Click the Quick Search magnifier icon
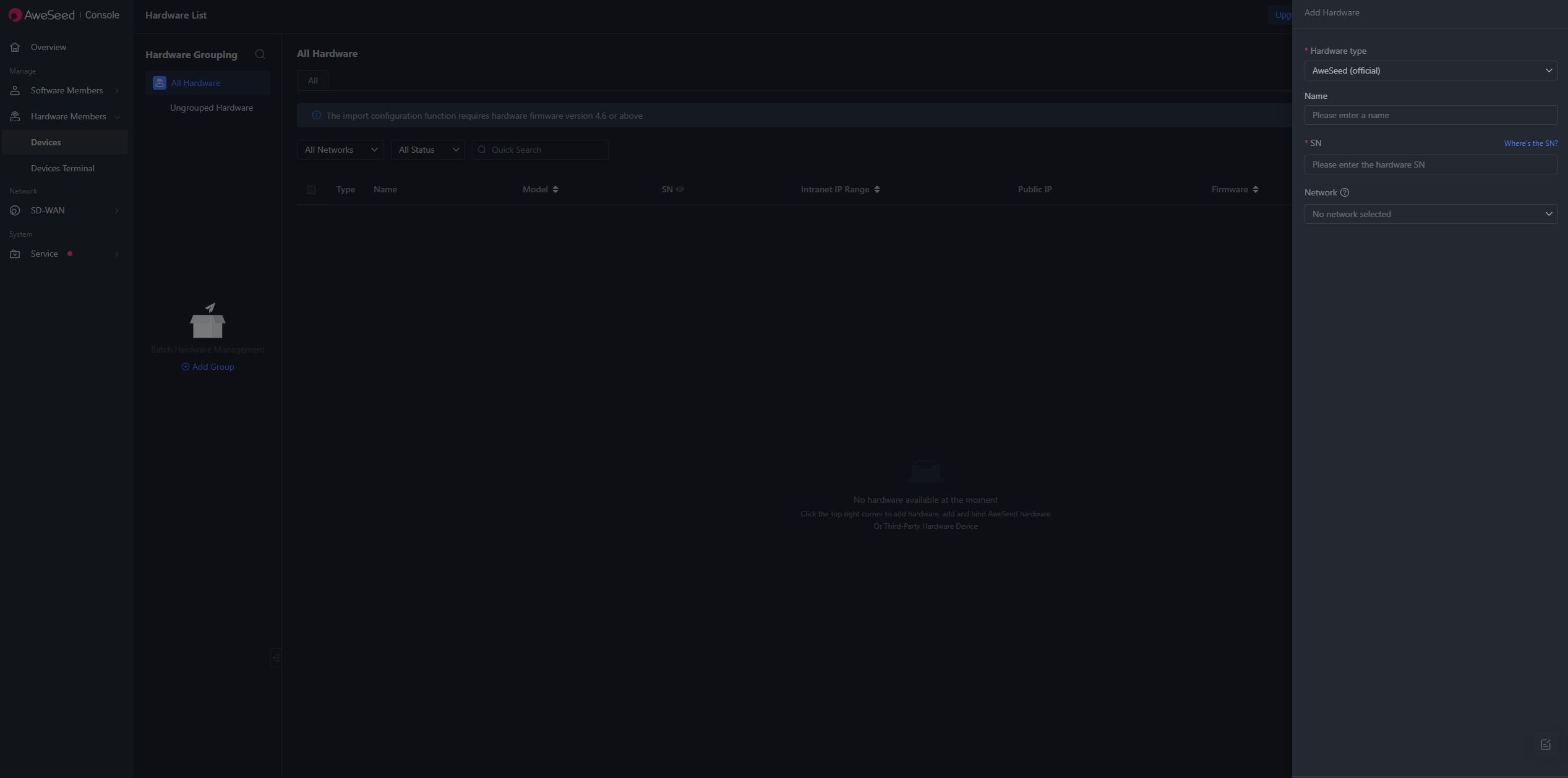Viewport: 1568px width, 778px height. click(482, 150)
